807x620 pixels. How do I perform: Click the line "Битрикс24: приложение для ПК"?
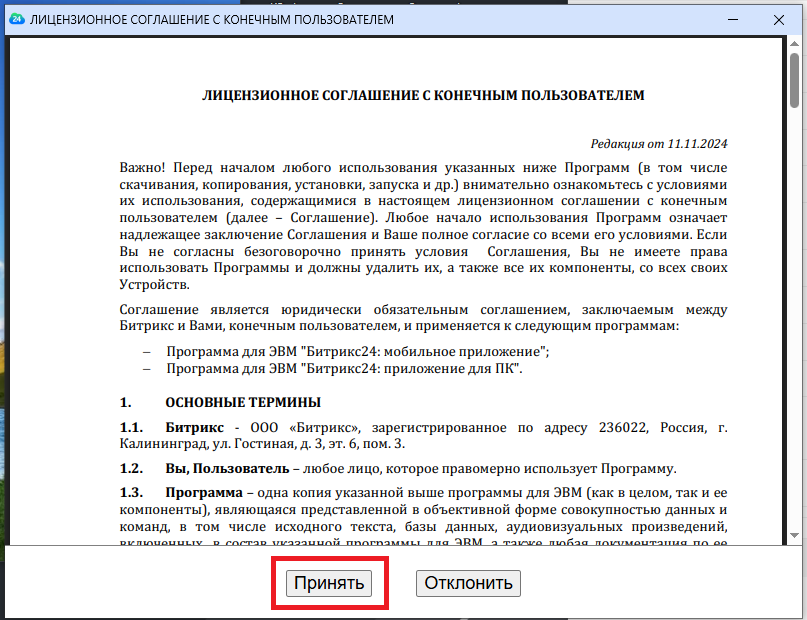[344, 368]
